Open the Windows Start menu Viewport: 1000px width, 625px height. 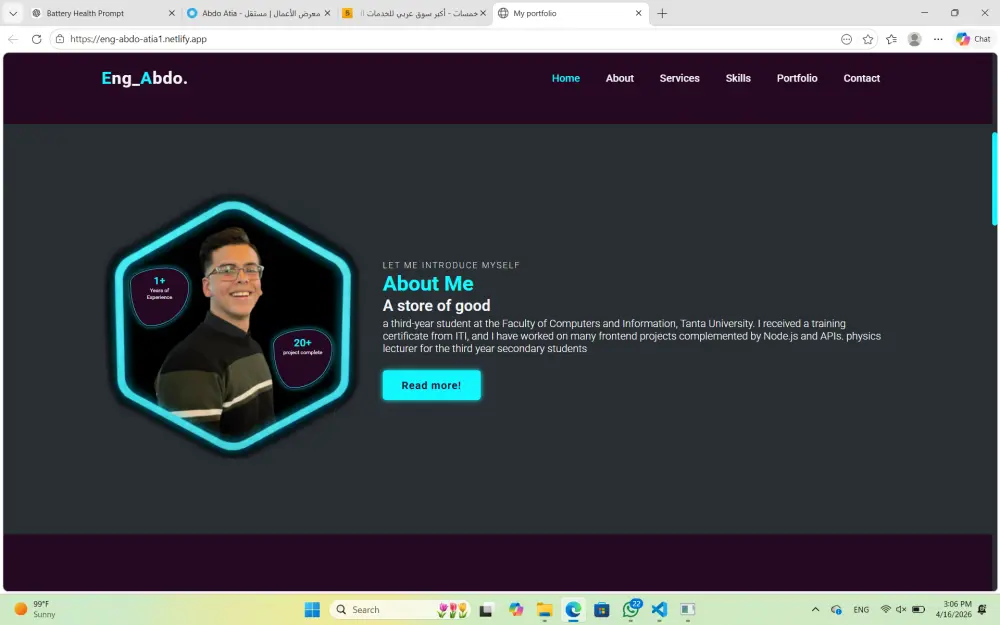coord(312,610)
